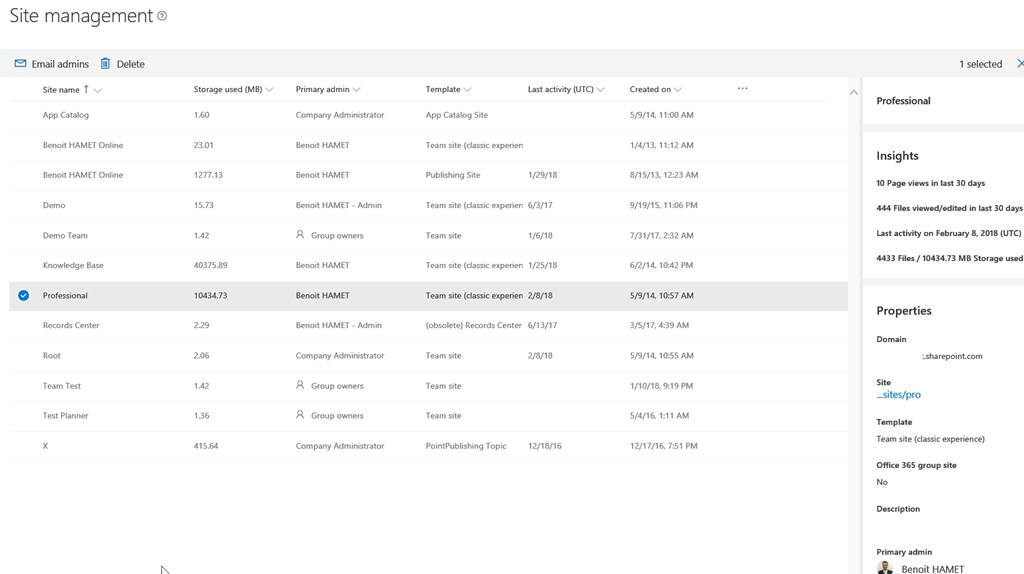Click the sort arrow beside Site name
Viewport: 1024px width, 574px height.
(86, 90)
